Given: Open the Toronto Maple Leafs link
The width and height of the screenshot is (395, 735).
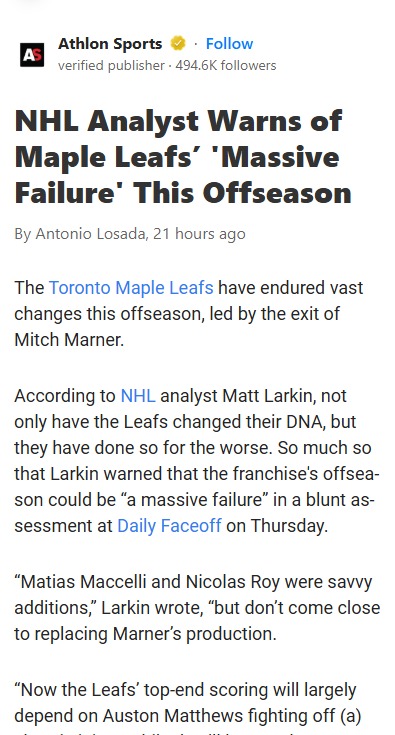Looking at the screenshot, I should pyautogui.click(x=131, y=288).
